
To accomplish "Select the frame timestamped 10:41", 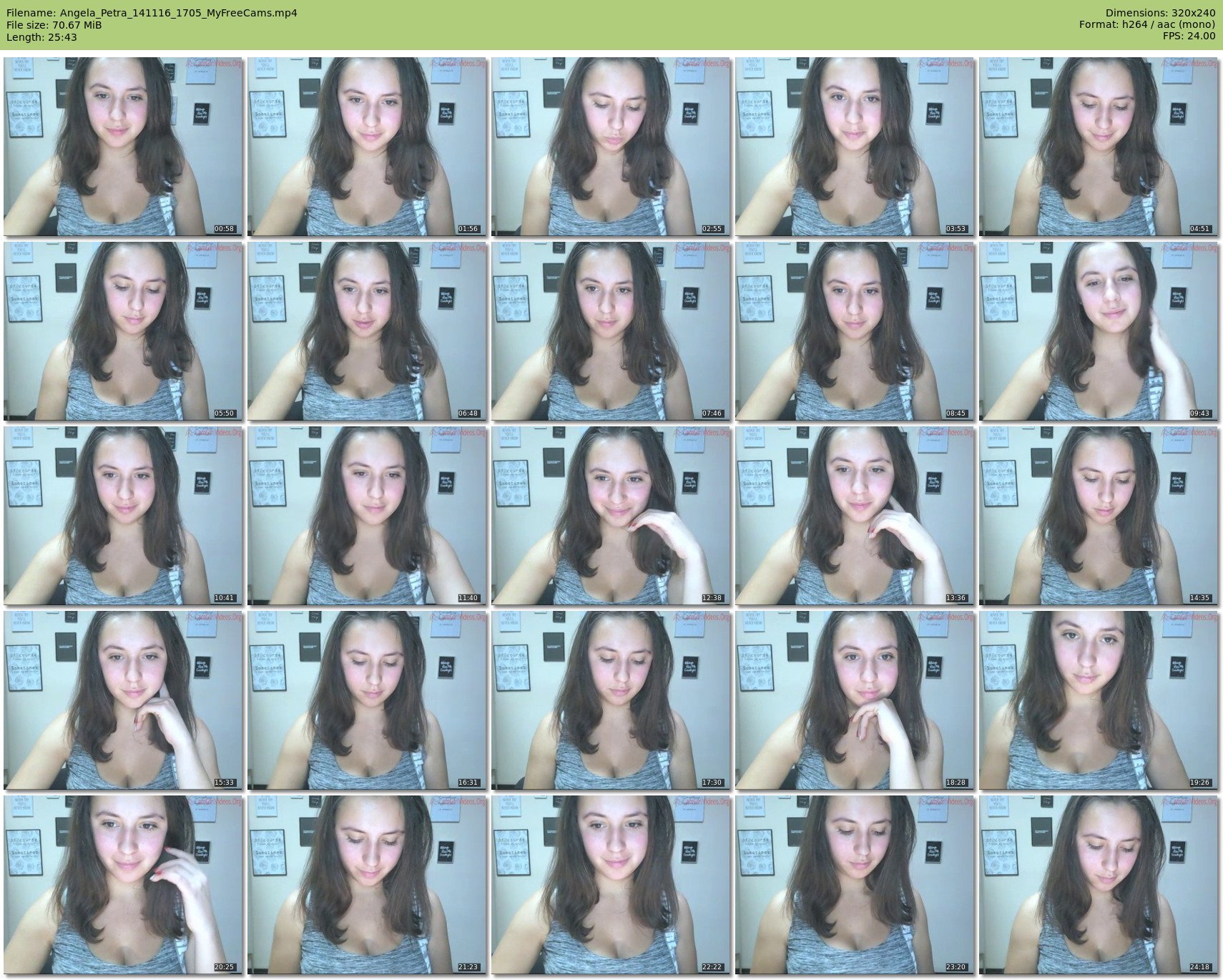I will pyautogui.click(x=123, y=516).
